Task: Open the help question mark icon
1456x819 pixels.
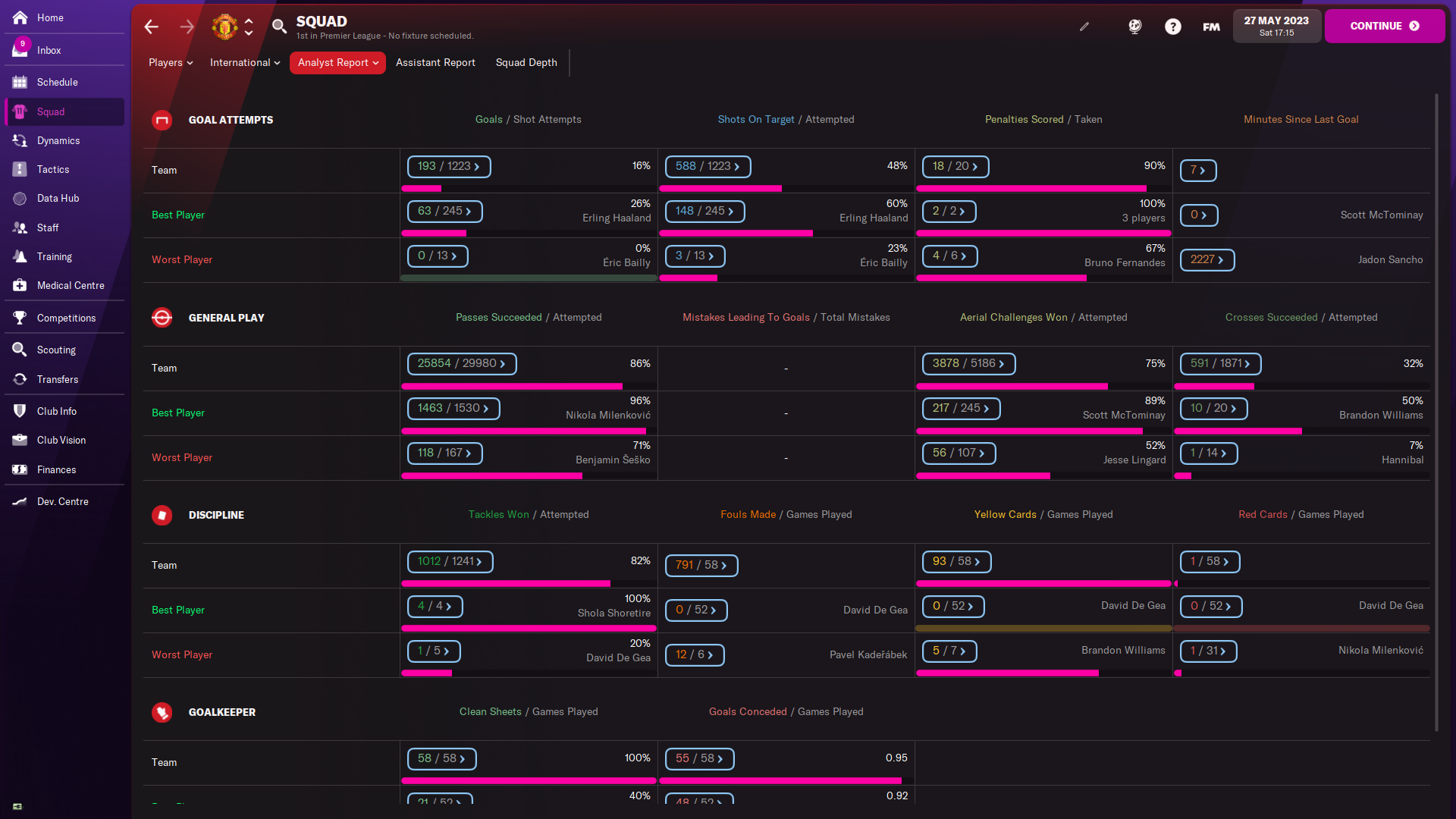Action: pos(1172,27)
